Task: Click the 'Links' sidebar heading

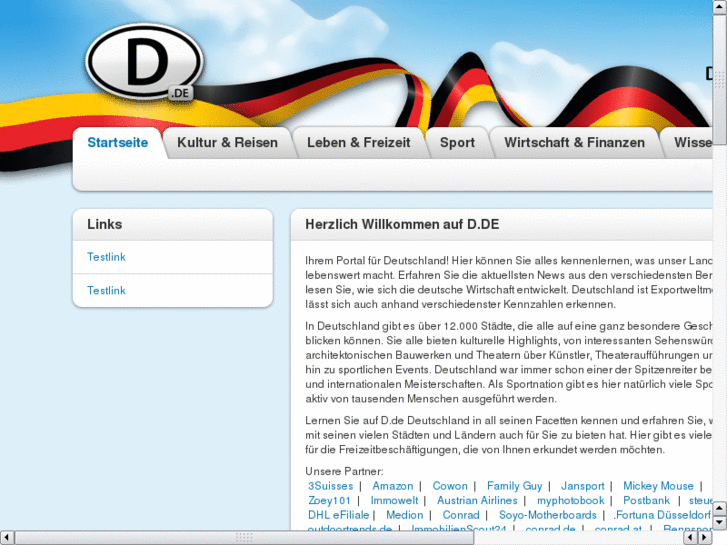Action: click(x=105, y=224)
